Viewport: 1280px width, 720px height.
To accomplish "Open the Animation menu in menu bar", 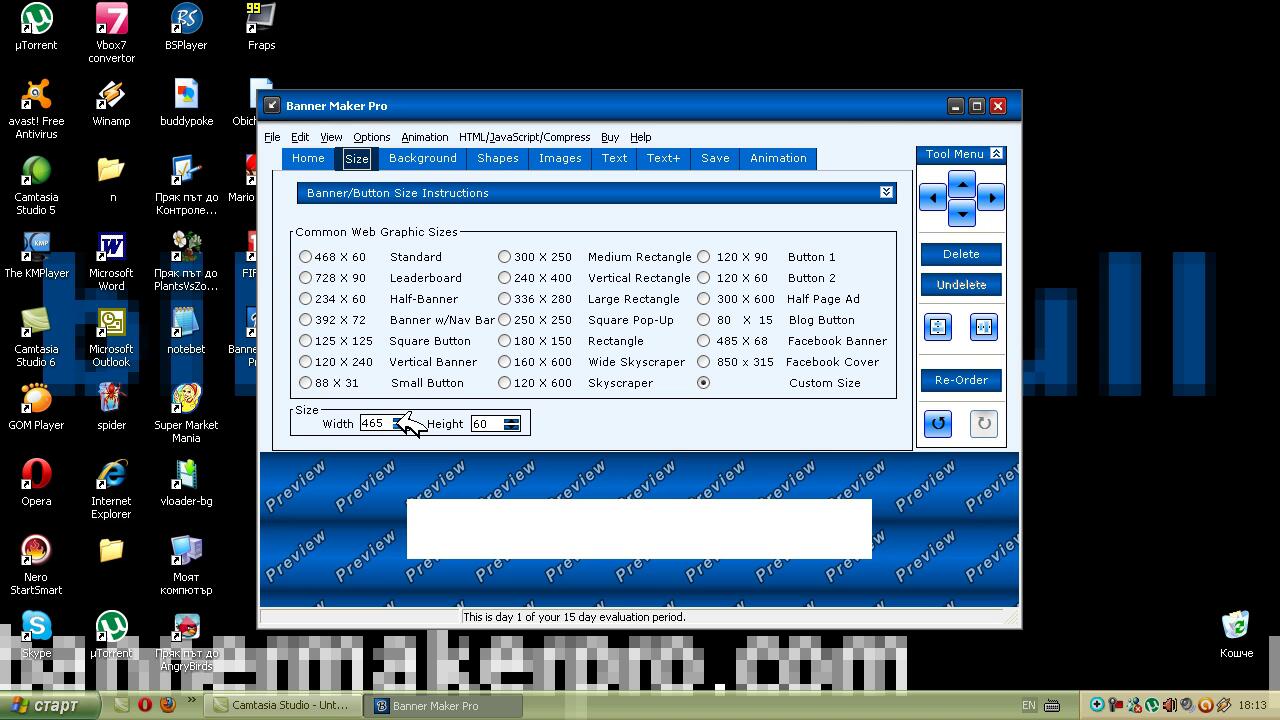I will pos(424,137).
